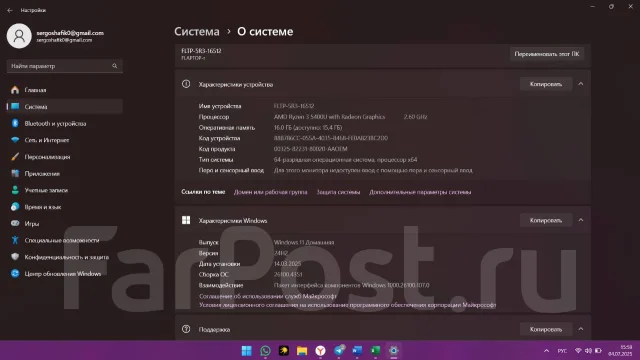Open Bluetooth и устройства
This screenshot has width=640, height=360.
[64, 123]
